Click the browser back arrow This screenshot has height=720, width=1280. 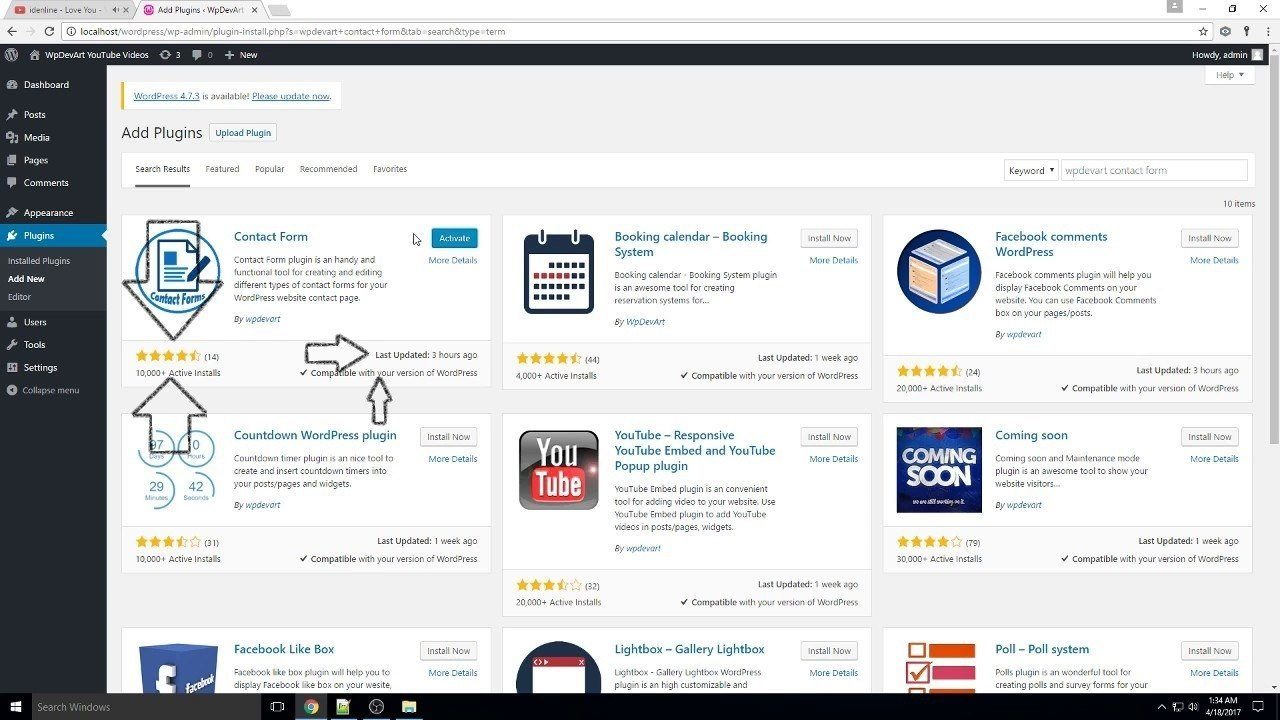13,31
